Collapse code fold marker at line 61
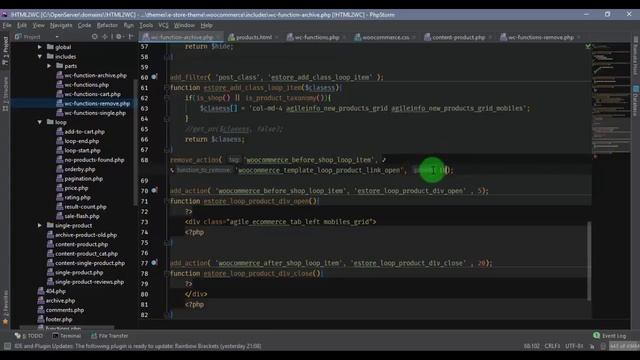This screenshot has width=640, height=360. tap(167, 87)
